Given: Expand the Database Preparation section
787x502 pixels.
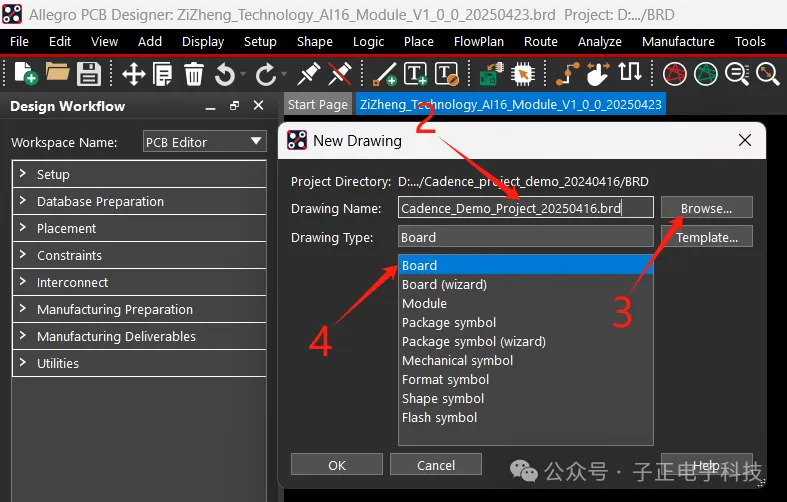Looking at the screenshot, I should (139, 201).
